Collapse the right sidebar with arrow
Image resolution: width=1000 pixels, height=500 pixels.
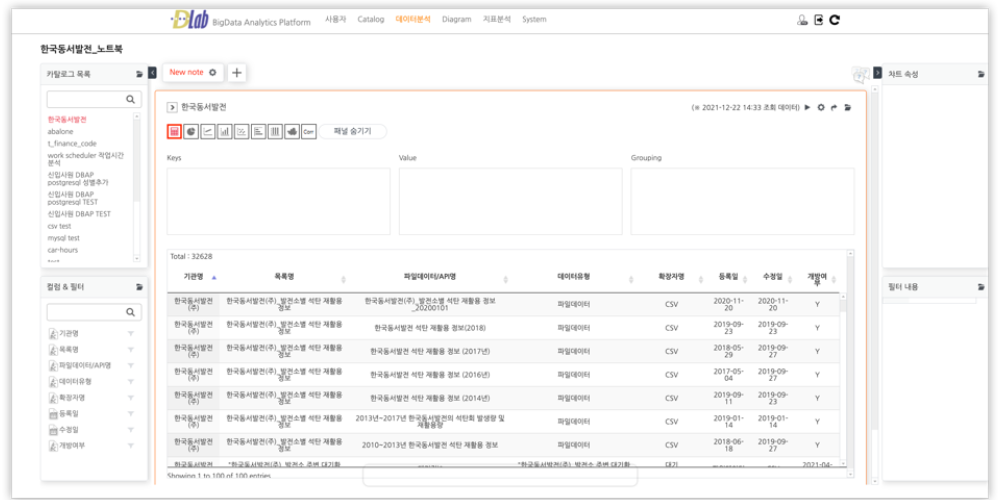click(878, 73)
